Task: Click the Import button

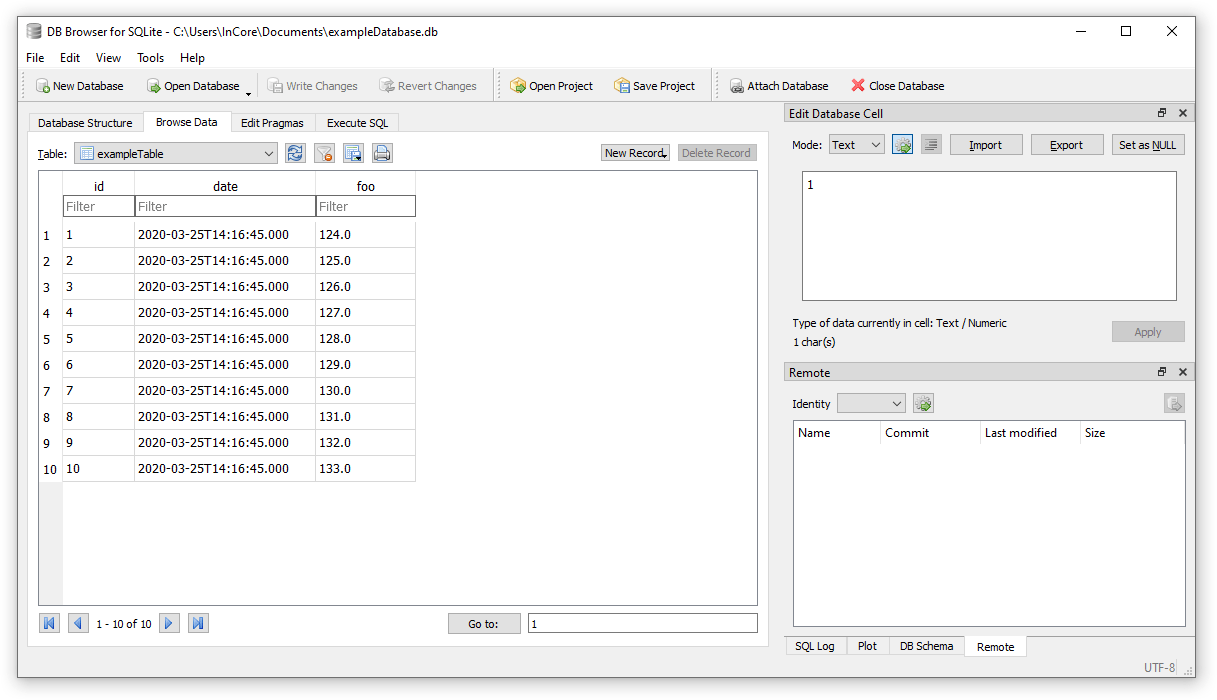Action: (x=986, y=145)
